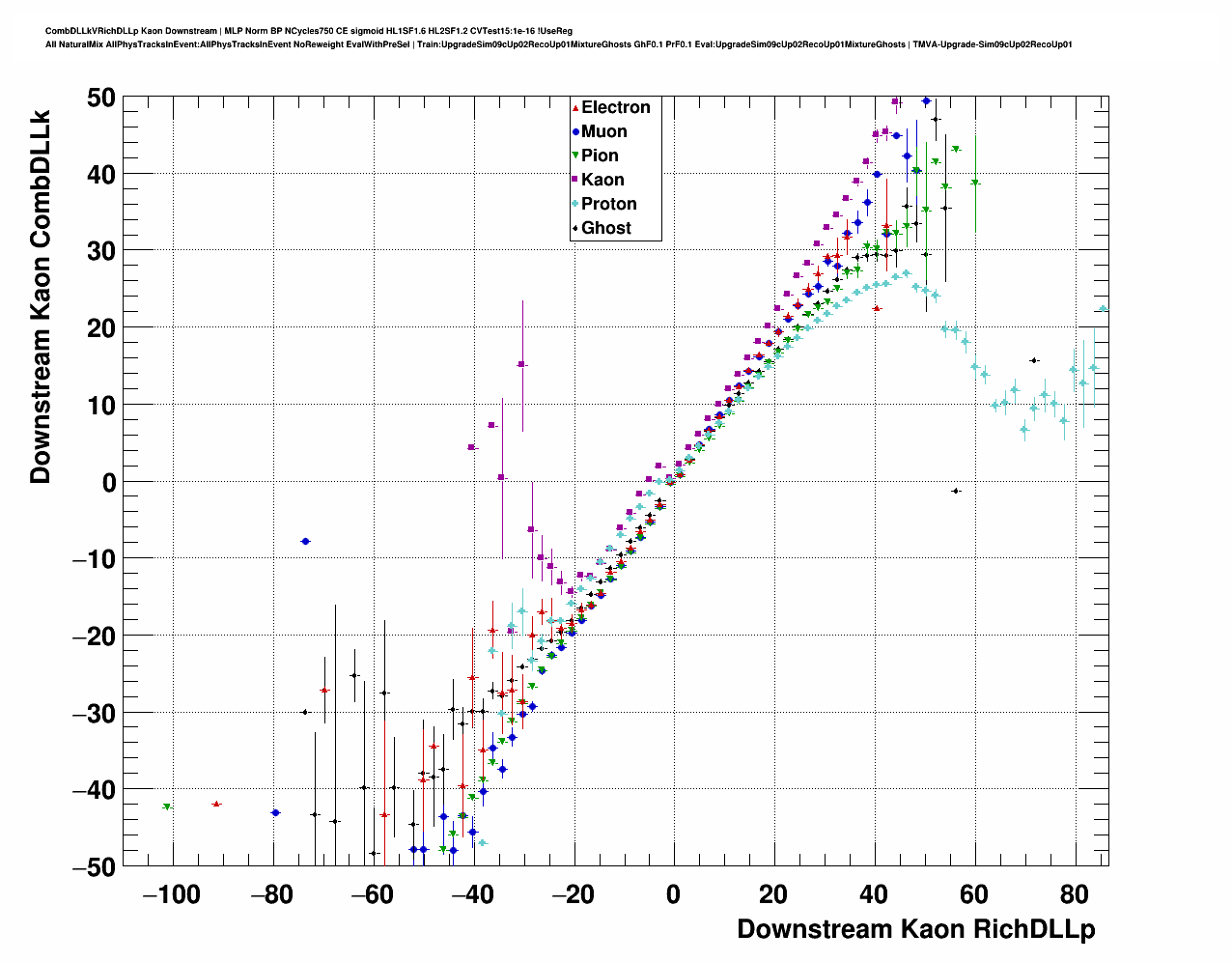Click the red triangle Electron legend marker
The height and width of the screenshot is (962, 1232).
coord(575,107)
